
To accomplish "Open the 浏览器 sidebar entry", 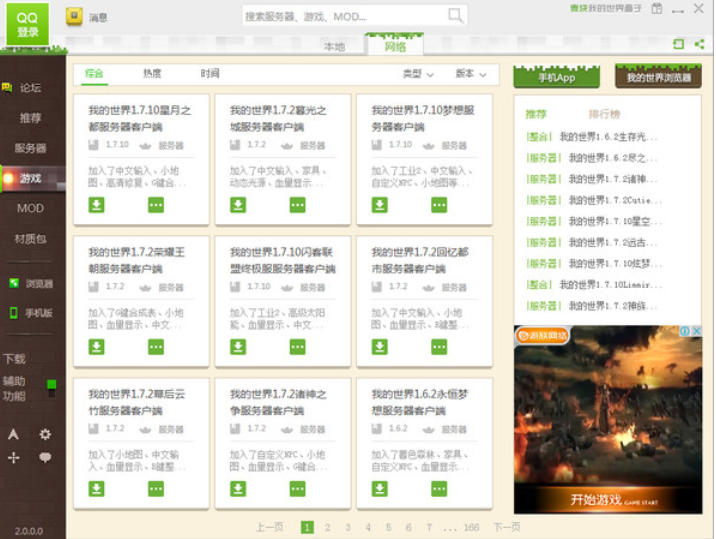I will (31, 284).
